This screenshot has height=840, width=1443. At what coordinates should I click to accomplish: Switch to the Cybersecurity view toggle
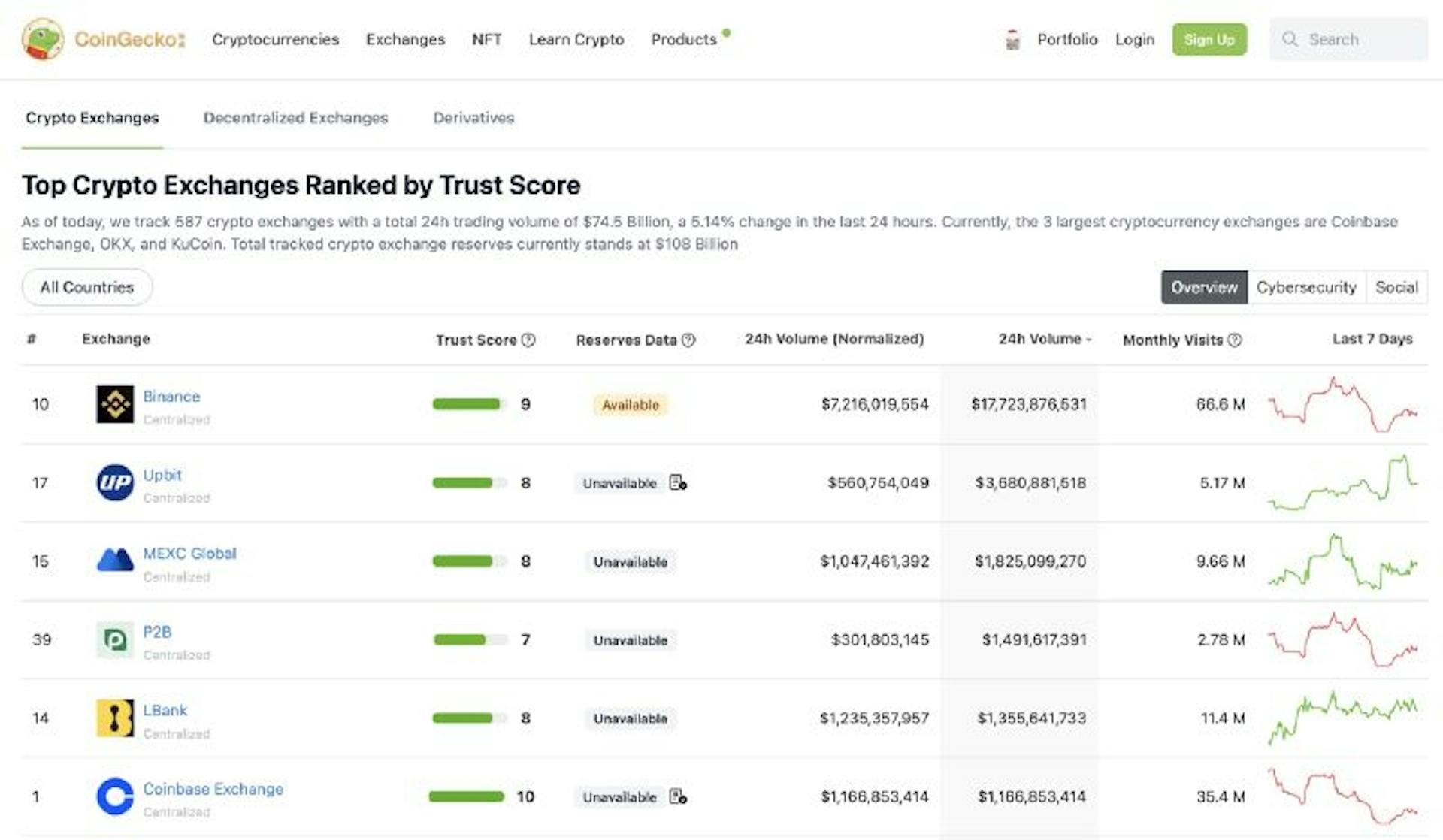[1306, 287]
